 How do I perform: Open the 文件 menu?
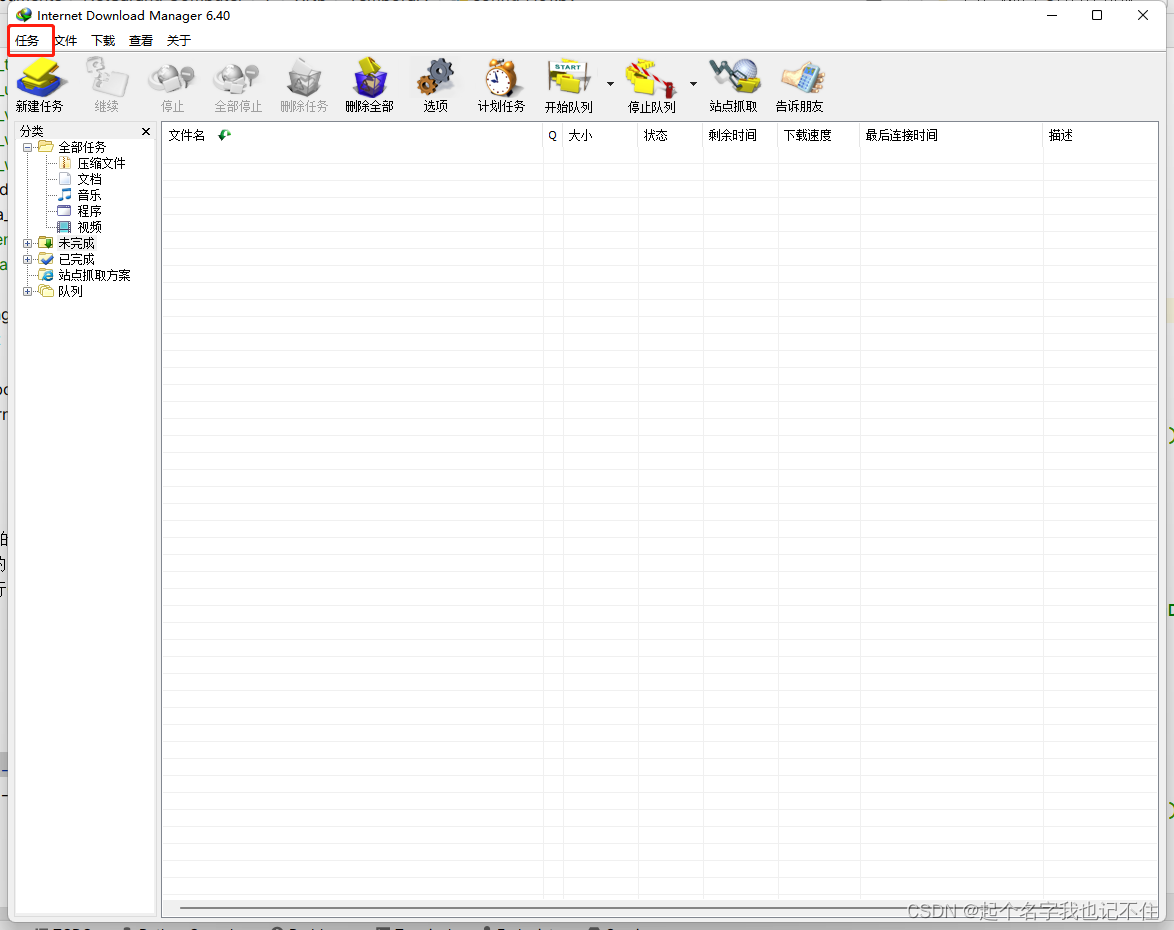(65, 40)
